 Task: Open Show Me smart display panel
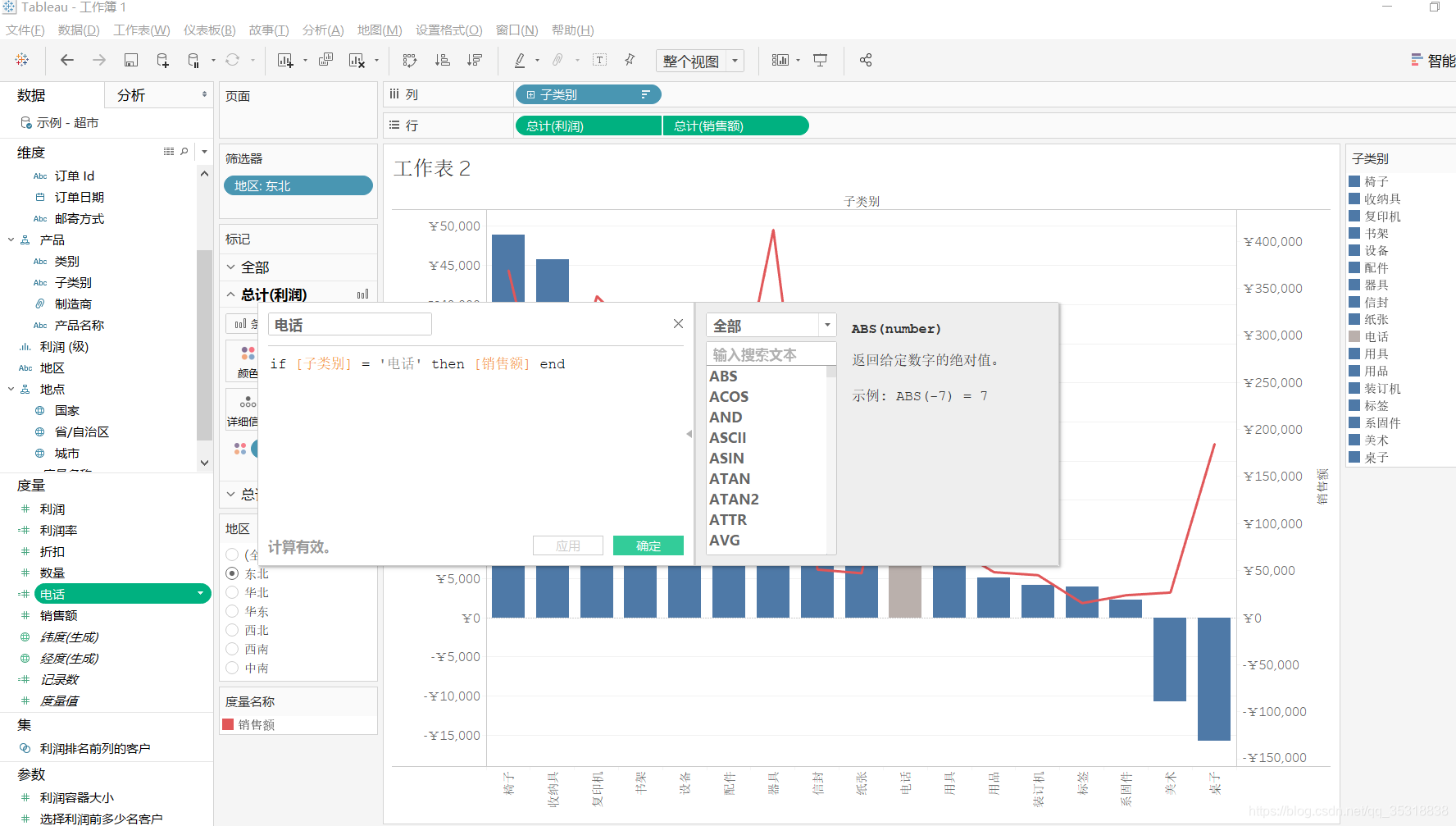1433,61
